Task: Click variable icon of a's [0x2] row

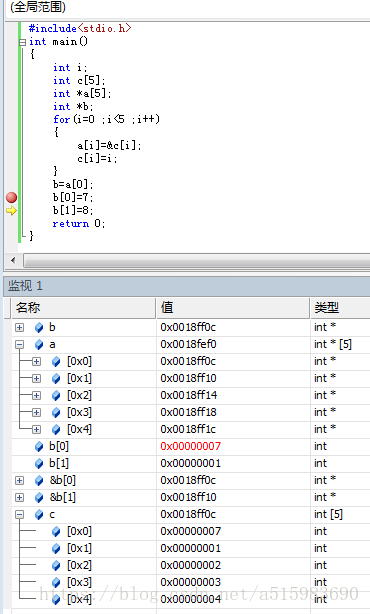Action: 56,395
